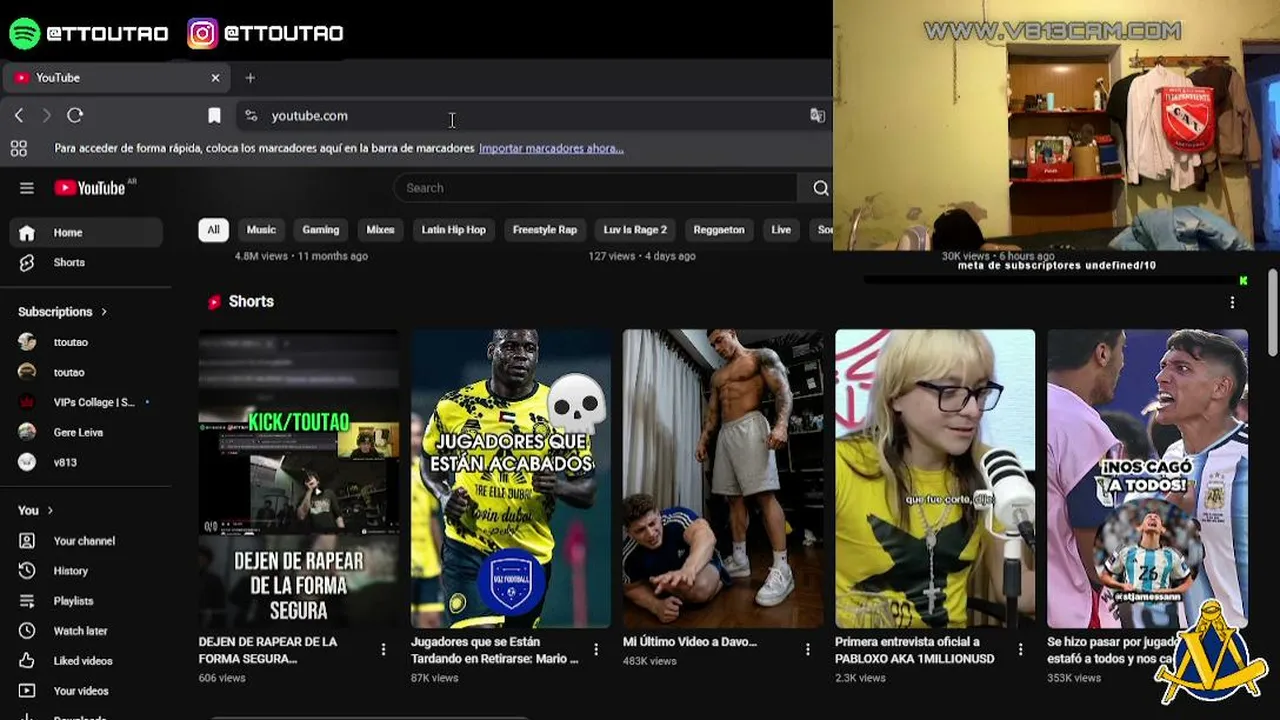Open the blonde interview short thumbnail
Viewport: 1280px width, 720px height.
click(x=935, y=479)
